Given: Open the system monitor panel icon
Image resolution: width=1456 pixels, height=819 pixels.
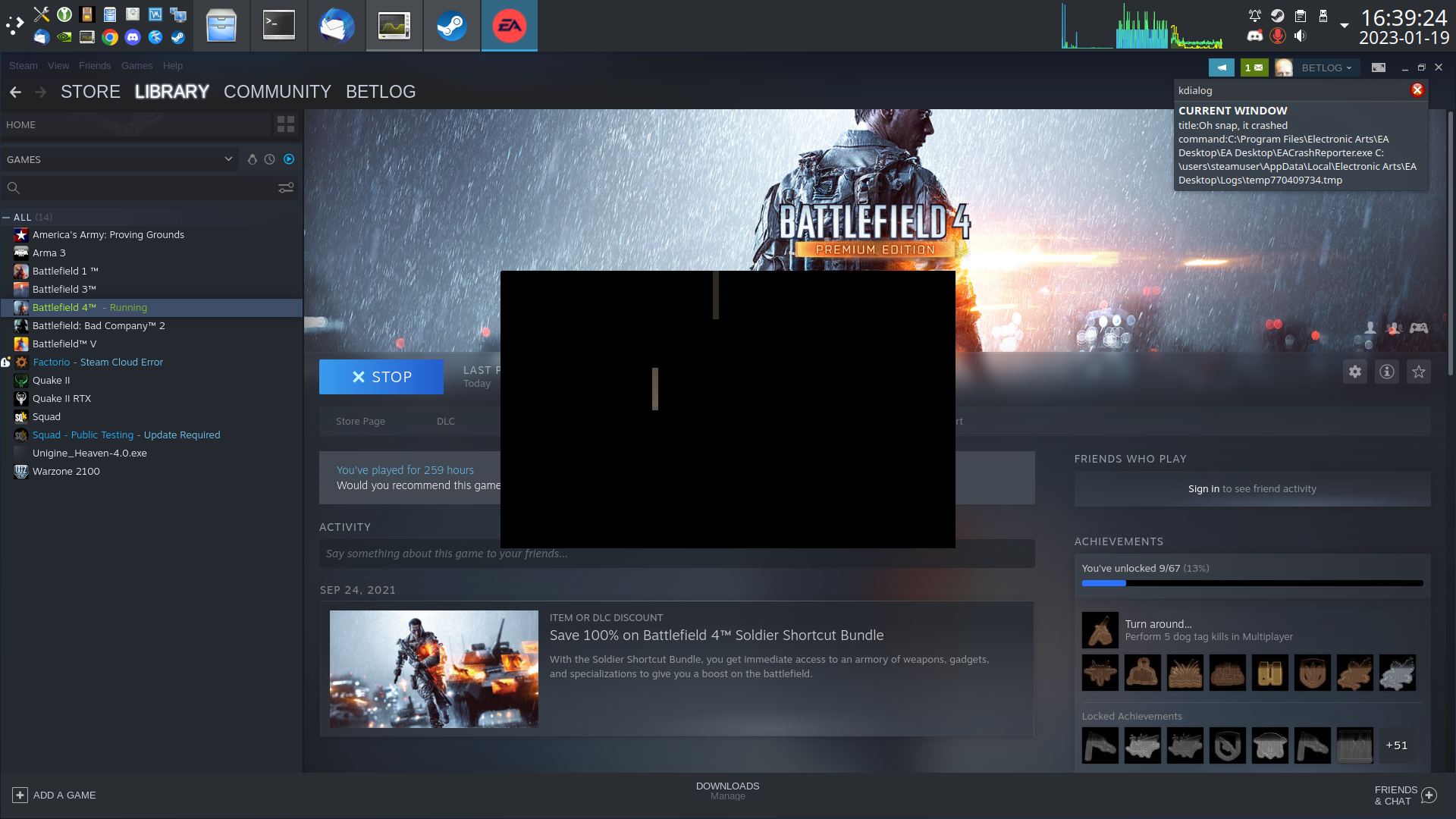Looking at the screenshot, I should pyautogui.click(x=394, y=26).
